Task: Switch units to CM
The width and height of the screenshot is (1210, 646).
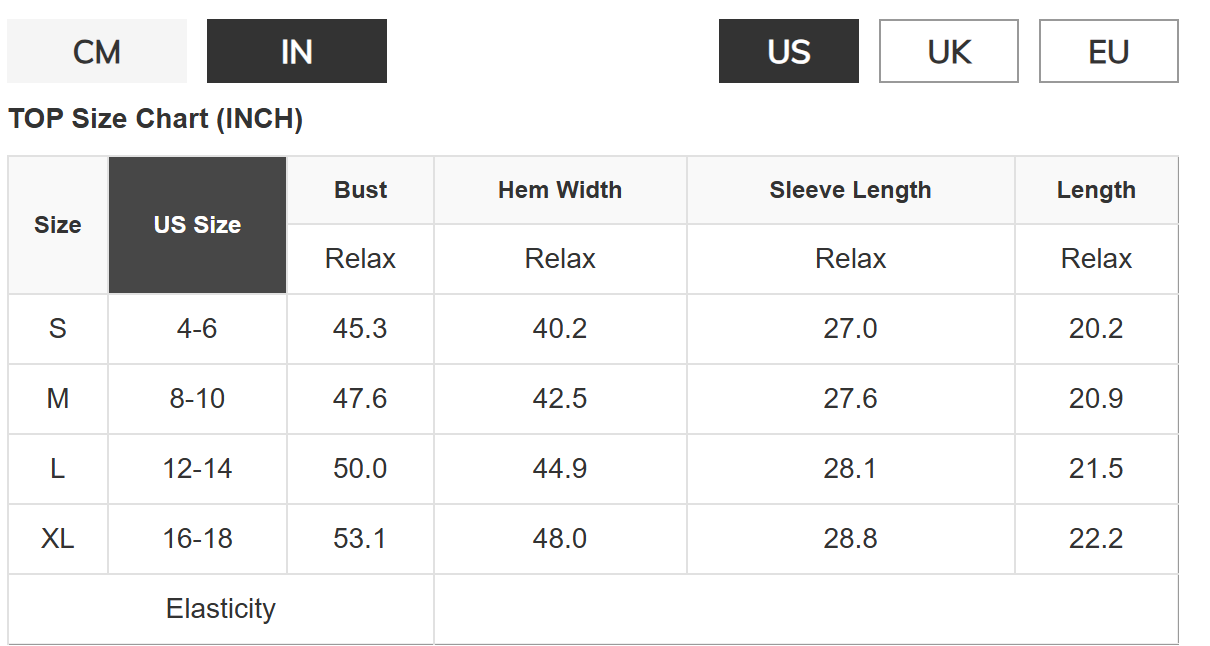Action: pyautogui.click(x=97, y=51)
